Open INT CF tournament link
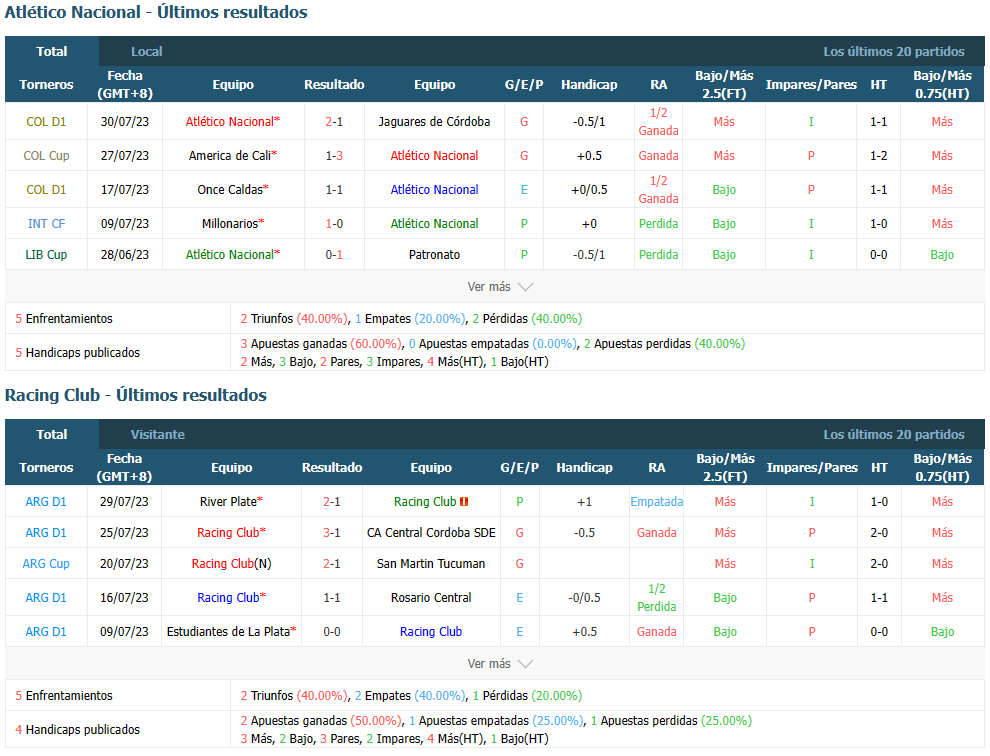This screenshot has height=756, width=990. (x=46, y=224)
